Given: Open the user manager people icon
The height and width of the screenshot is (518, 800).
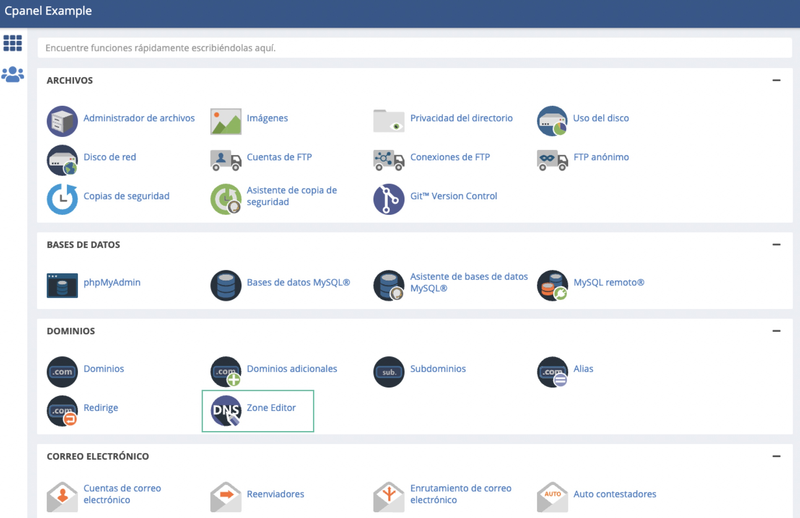Looking at the screenshot, I should click(x=13, y=75).
